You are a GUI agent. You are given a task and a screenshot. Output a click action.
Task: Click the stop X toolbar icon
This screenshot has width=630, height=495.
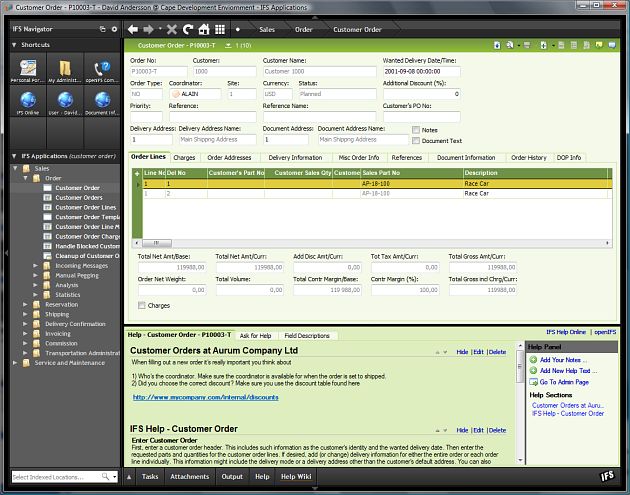click(x=172, y=29)
